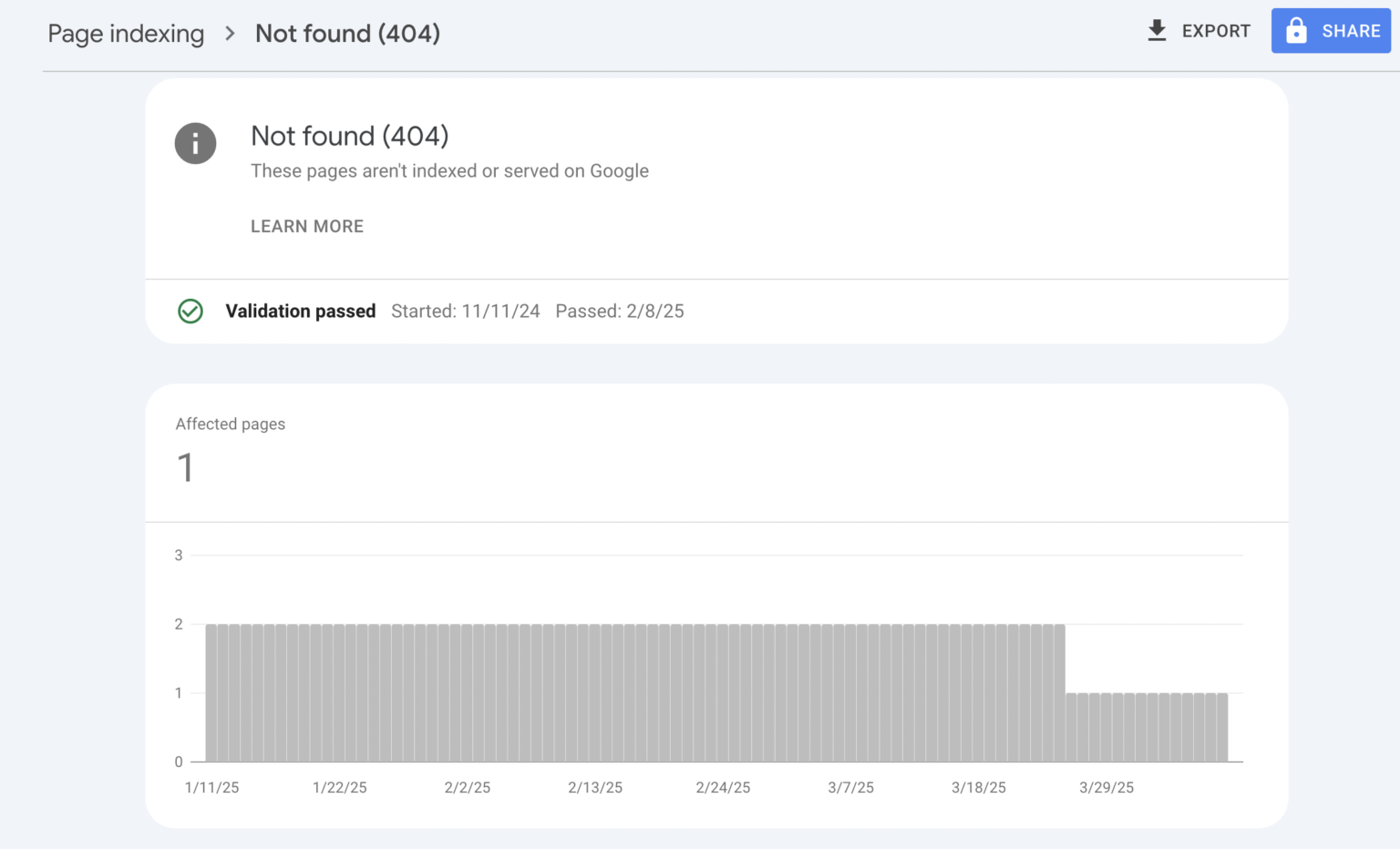
Task: Expand details via the Not found (404) breadcrumb
Action: coord(347,33)
